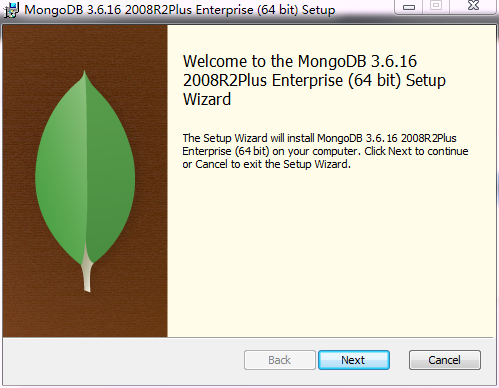The height and width of the screenshot is (388, 499).
Task: Click the disabled Back button
Action: tap(280, 360)
